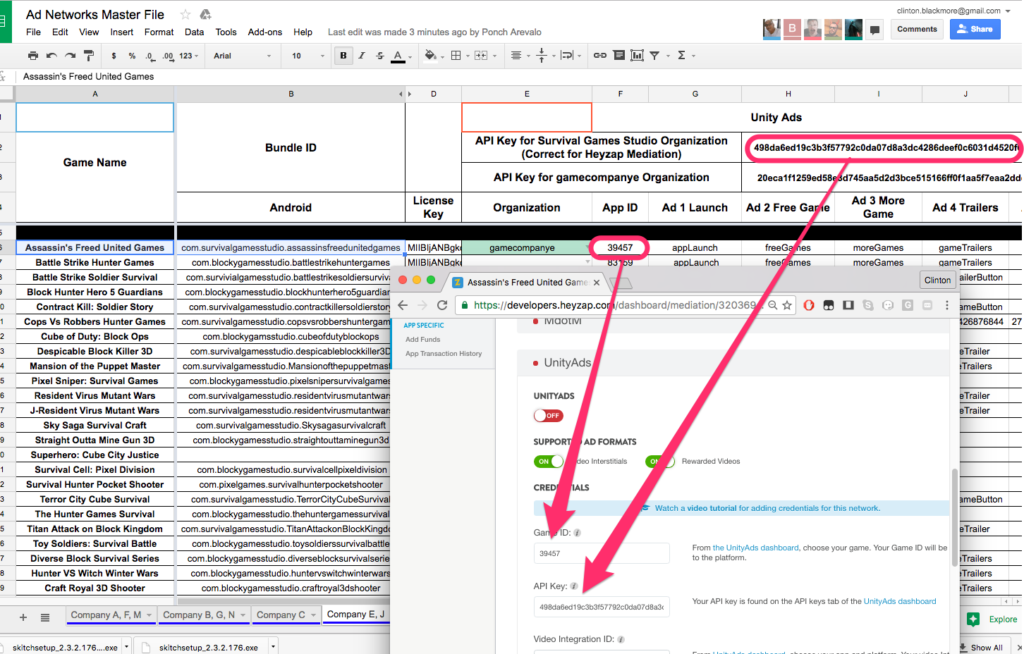Click the Game ID input field
This screenshot has width=1024, height=654.
point(601,553)
